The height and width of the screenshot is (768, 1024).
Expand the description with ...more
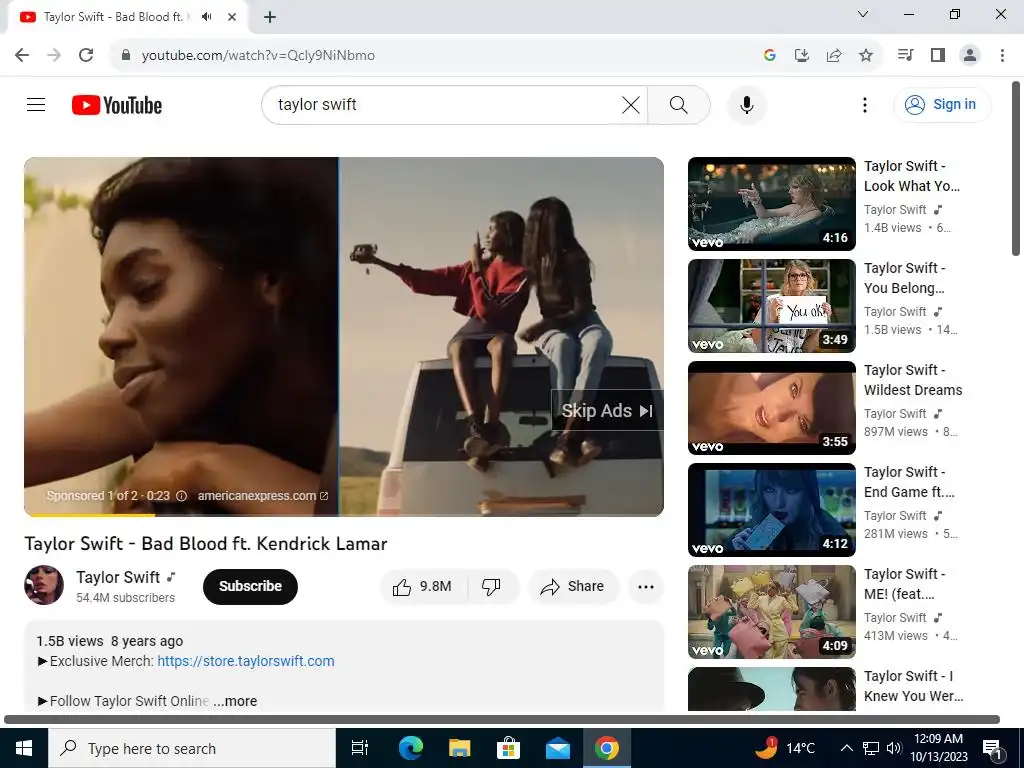tap(235, 701)
